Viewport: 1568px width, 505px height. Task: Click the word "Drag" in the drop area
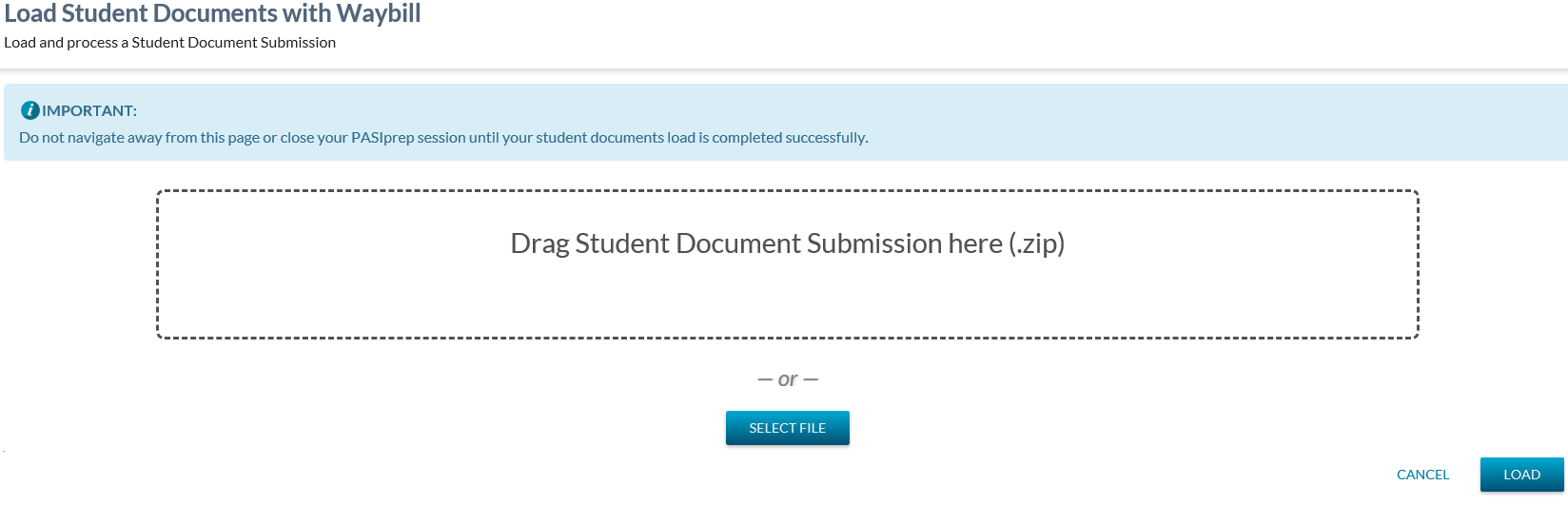(x=539, y=243)
